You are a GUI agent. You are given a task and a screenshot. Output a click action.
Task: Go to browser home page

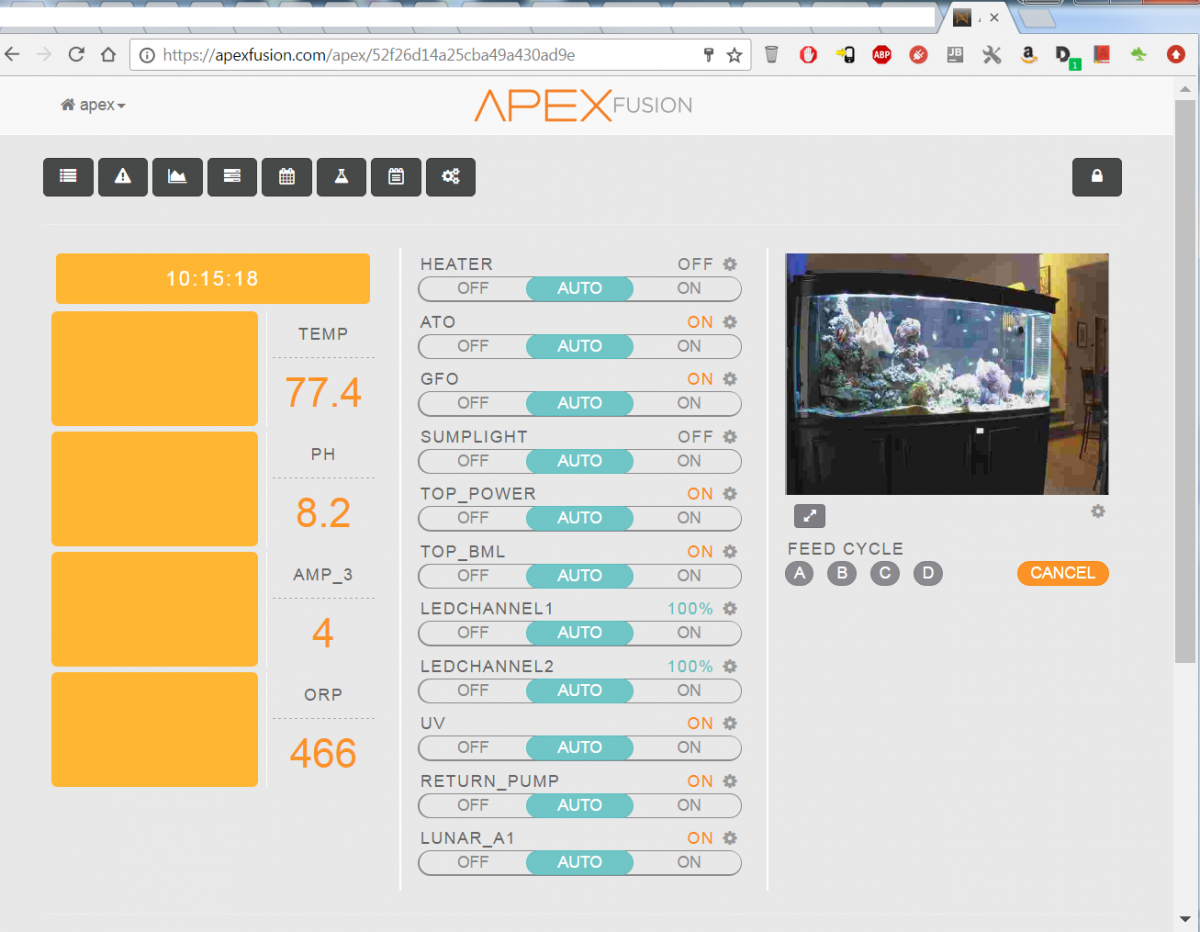(108, 55)
